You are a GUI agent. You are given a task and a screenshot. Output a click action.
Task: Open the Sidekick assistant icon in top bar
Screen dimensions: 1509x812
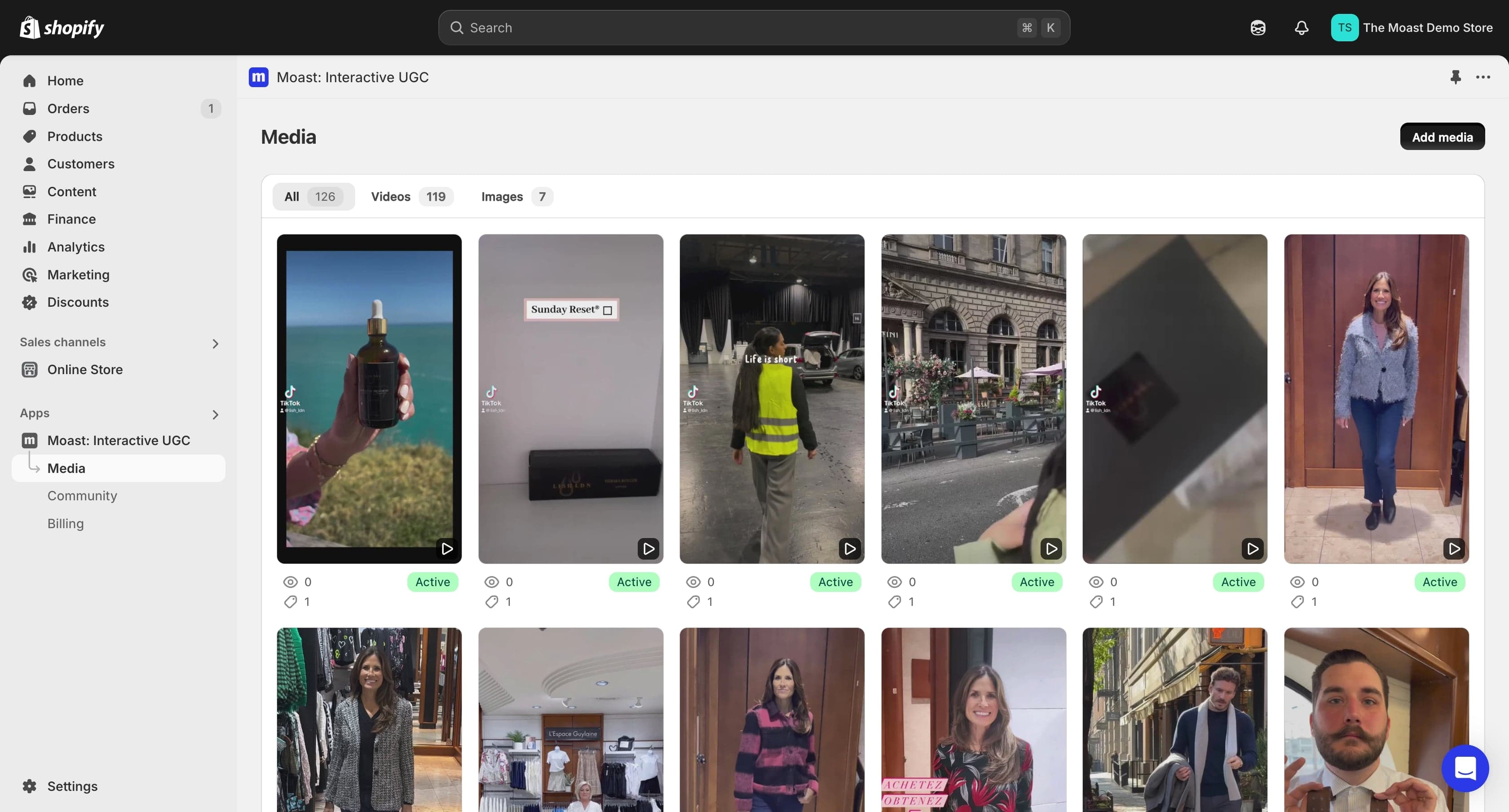1257,27
